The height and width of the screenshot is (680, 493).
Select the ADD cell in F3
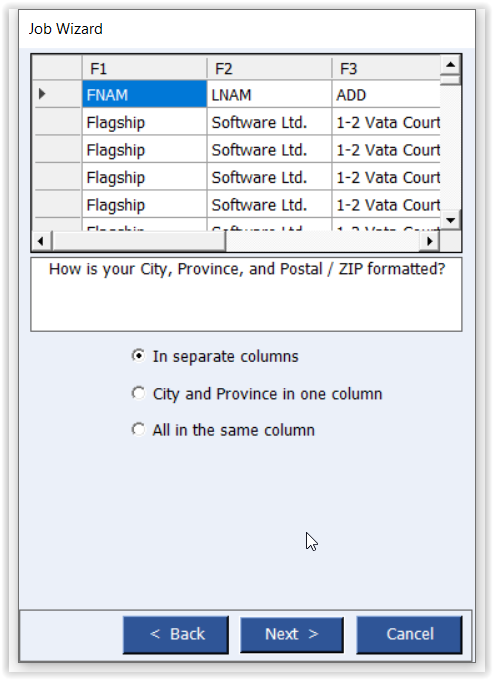(386, 94)
